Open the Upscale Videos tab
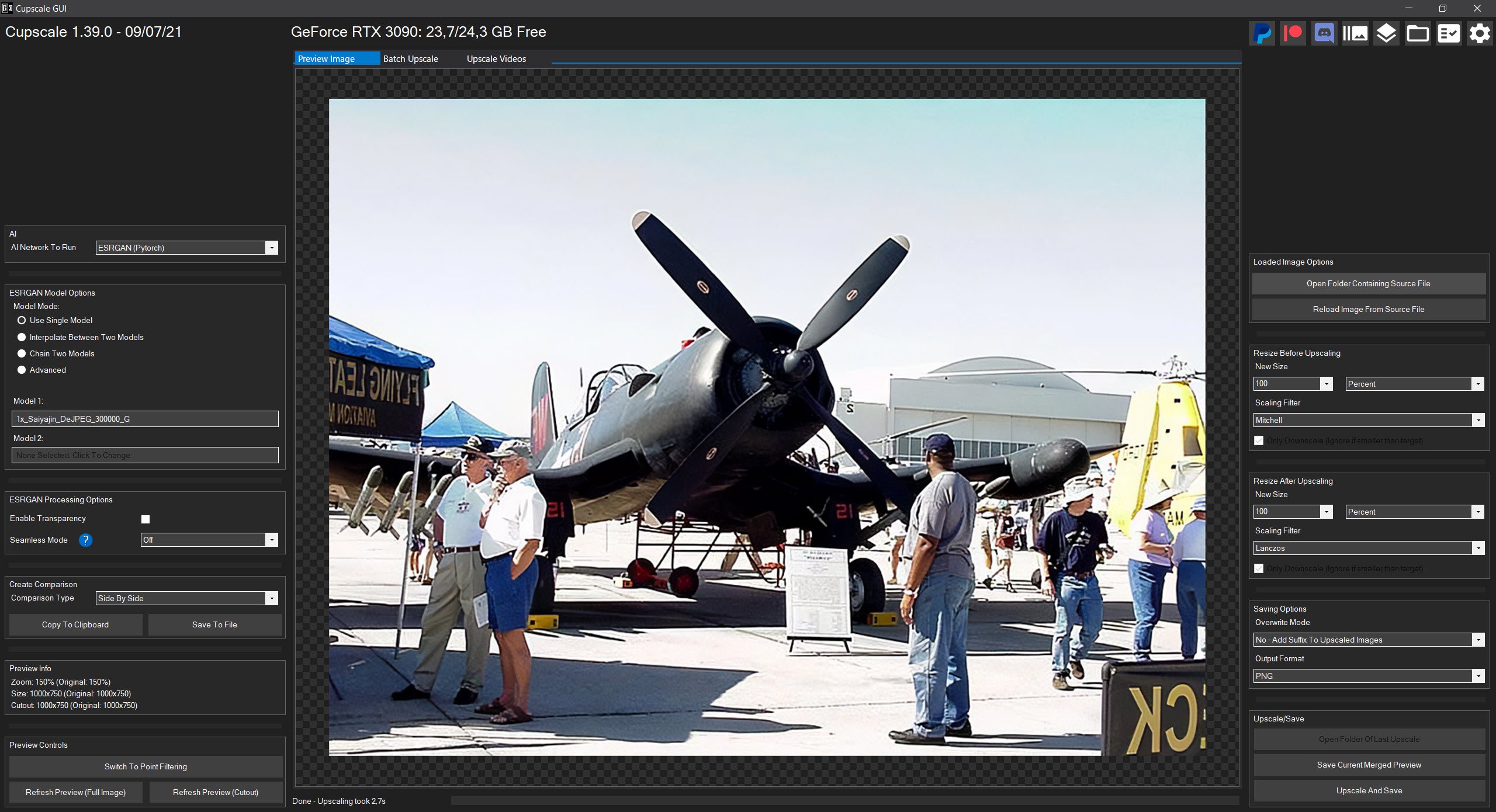The width and height of the screenshot is (1496, 812). click(x=496, y=59)
